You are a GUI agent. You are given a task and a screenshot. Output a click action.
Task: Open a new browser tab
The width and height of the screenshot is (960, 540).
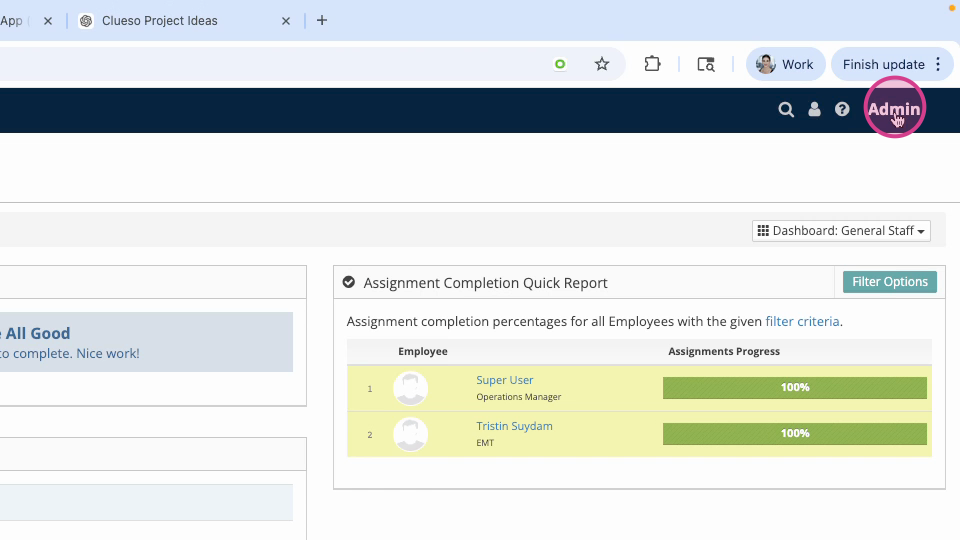[321, 20]
